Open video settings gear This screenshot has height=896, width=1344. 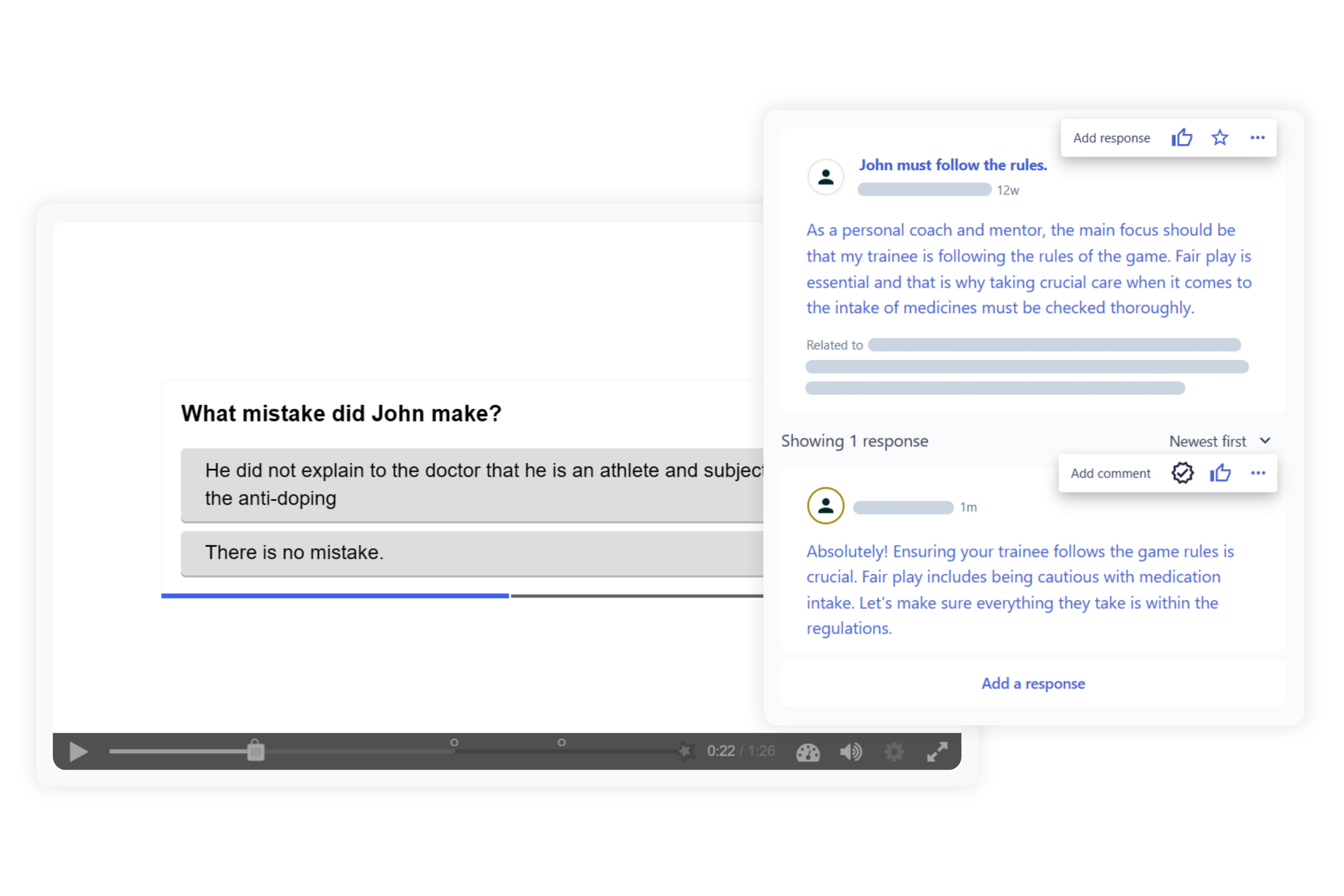point(894,752)
